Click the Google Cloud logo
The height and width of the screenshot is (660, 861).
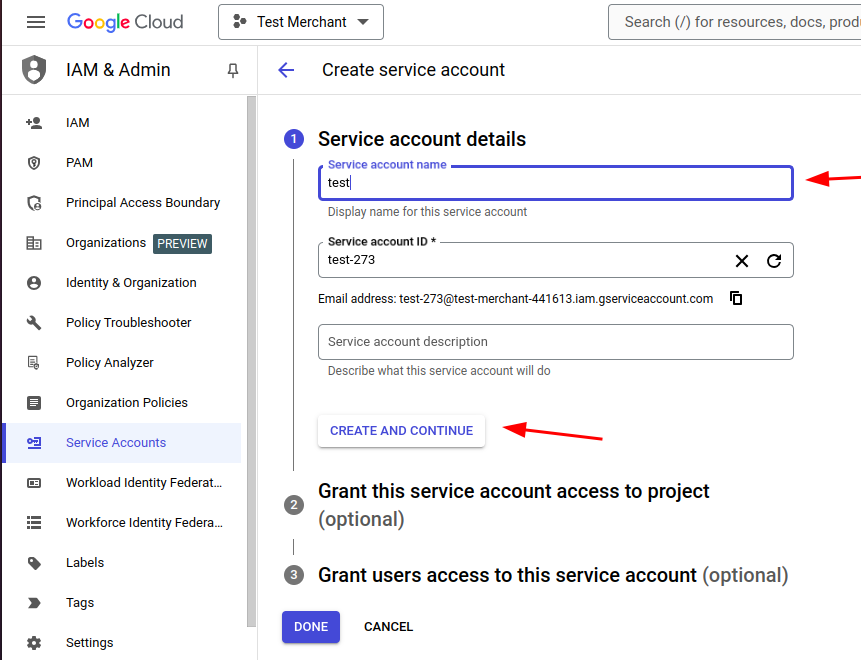coord(125,22)
